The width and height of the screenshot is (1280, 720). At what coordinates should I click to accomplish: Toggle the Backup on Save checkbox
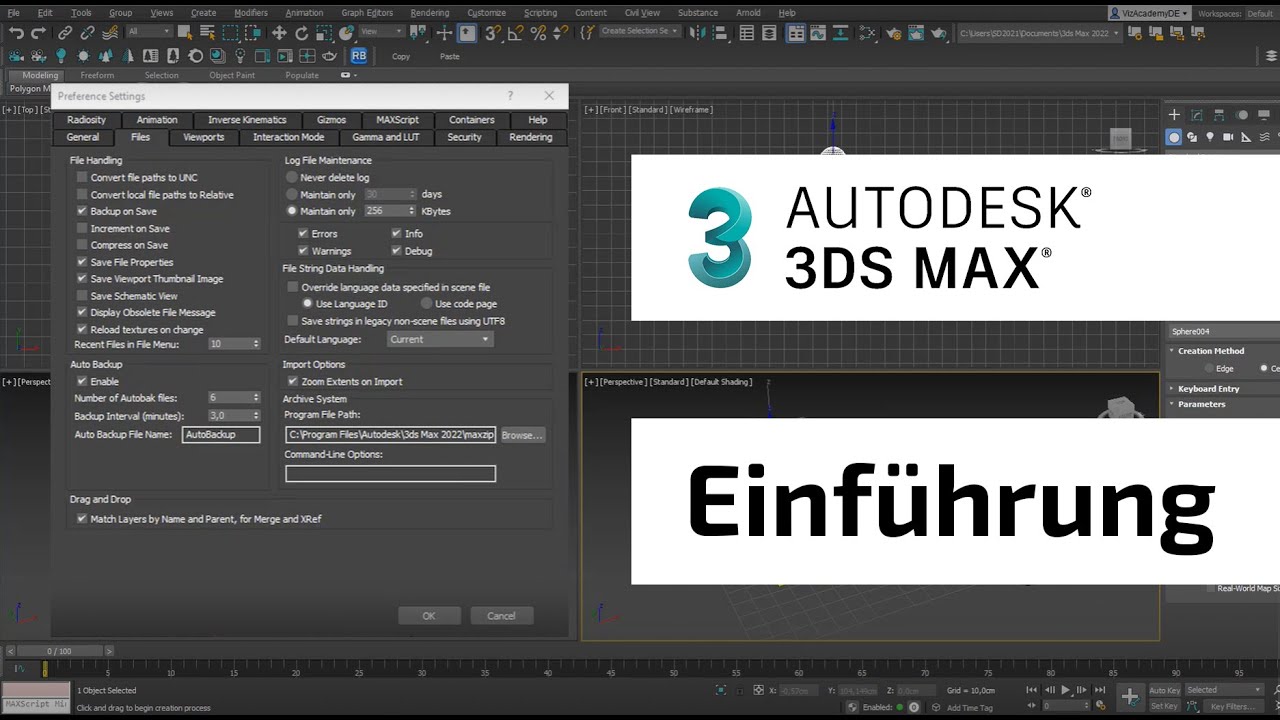coord(82,211)
